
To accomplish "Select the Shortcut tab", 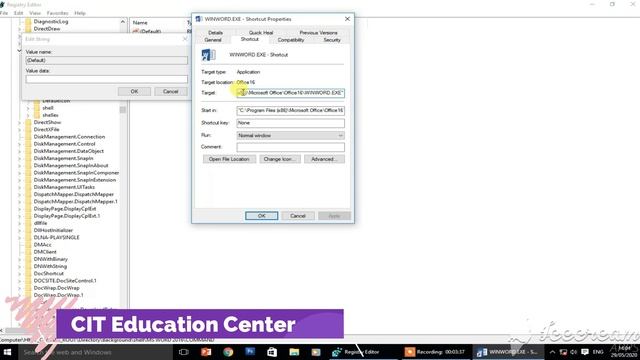I will pyautogui.click(x=249, y=39).
